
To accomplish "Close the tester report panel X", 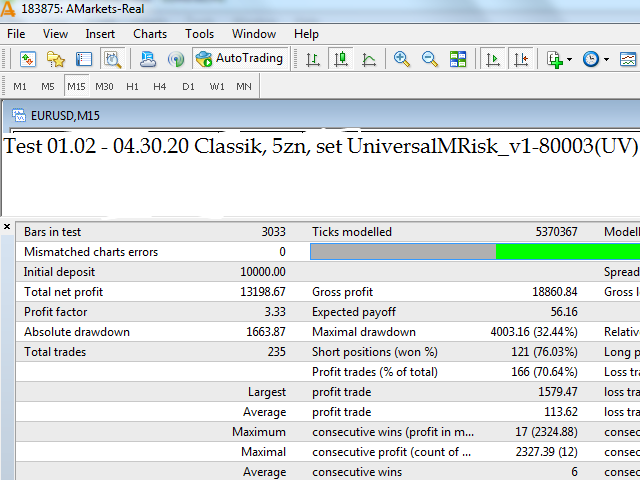I will [7, 227].
